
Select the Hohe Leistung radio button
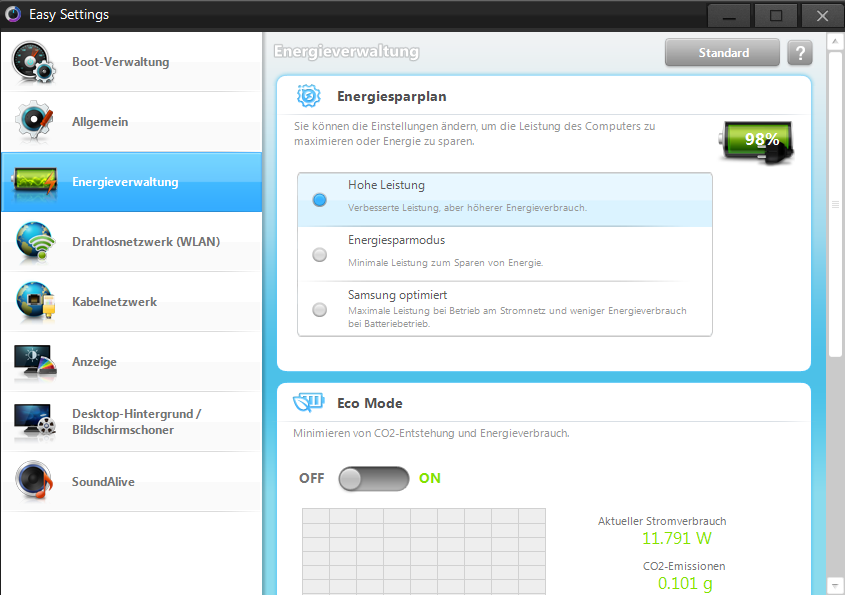click(320, 200)
